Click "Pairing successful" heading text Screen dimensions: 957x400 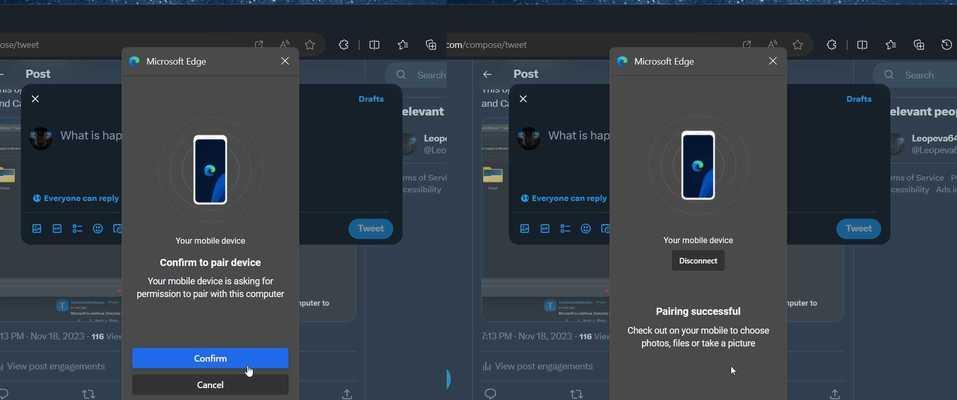(698, 311)
